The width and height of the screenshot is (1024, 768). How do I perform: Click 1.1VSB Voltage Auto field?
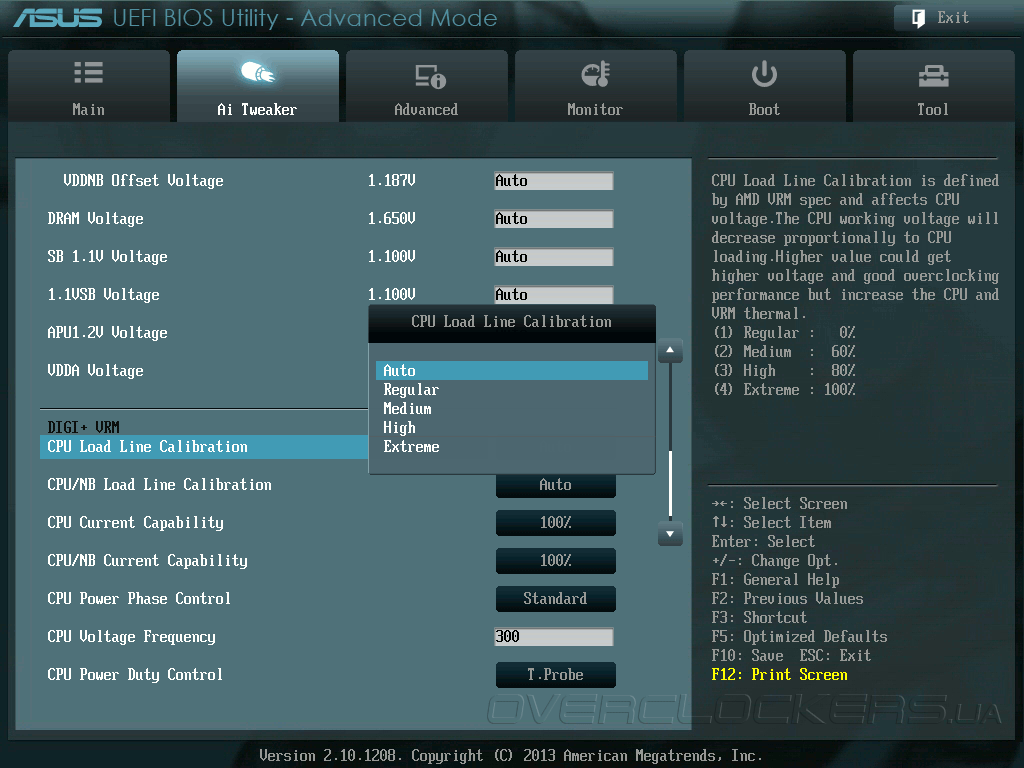(x=554, y=295)
